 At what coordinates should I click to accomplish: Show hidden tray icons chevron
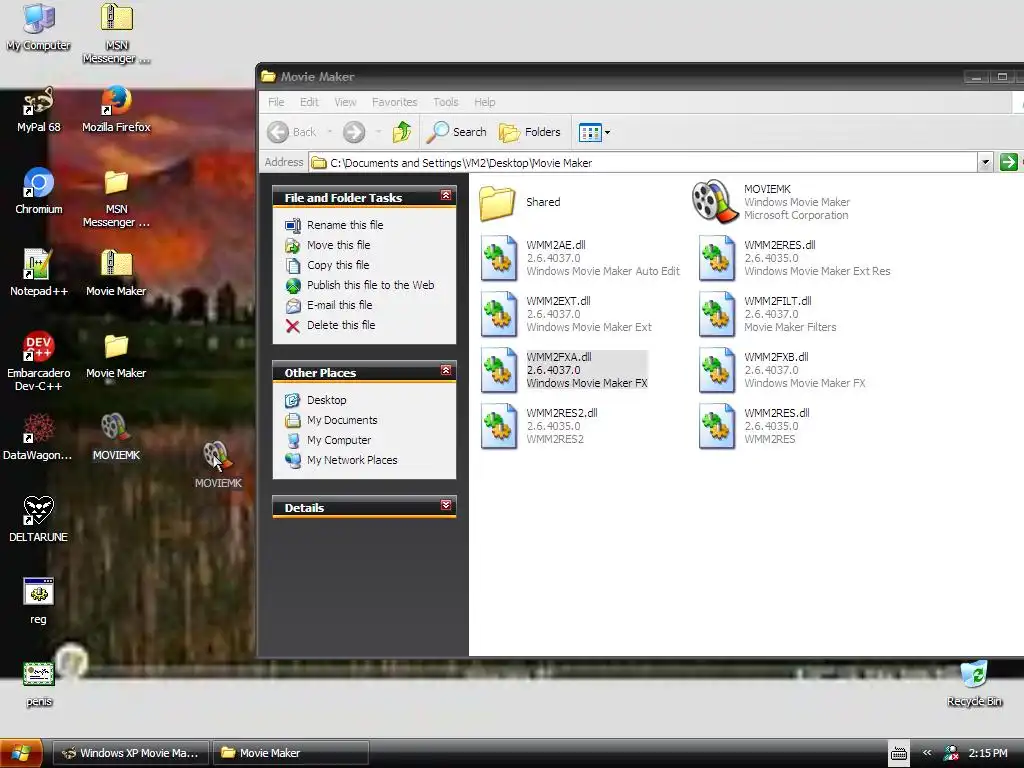point(927,753)
